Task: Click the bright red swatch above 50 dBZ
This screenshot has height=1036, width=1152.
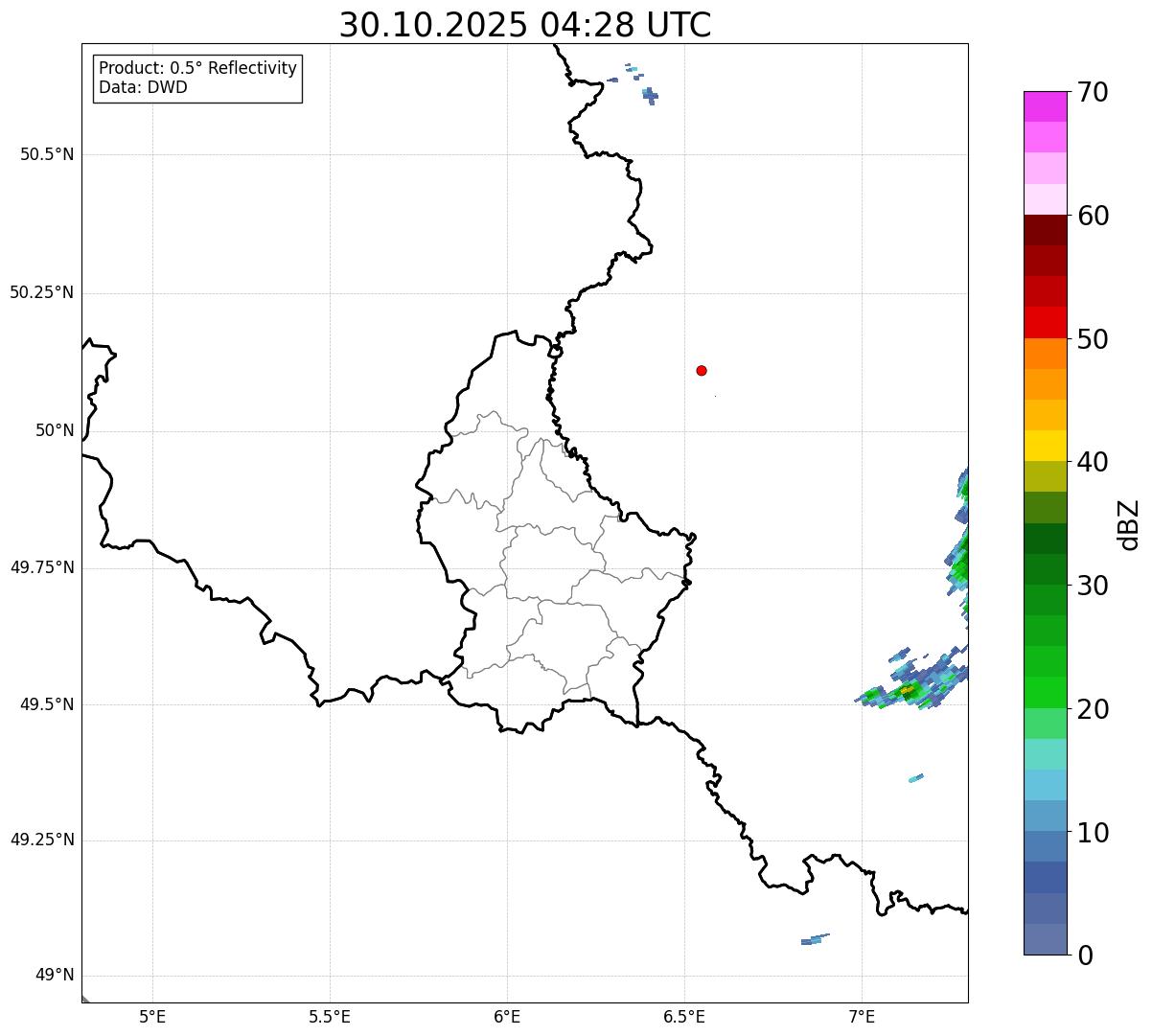Action: 1046,322
